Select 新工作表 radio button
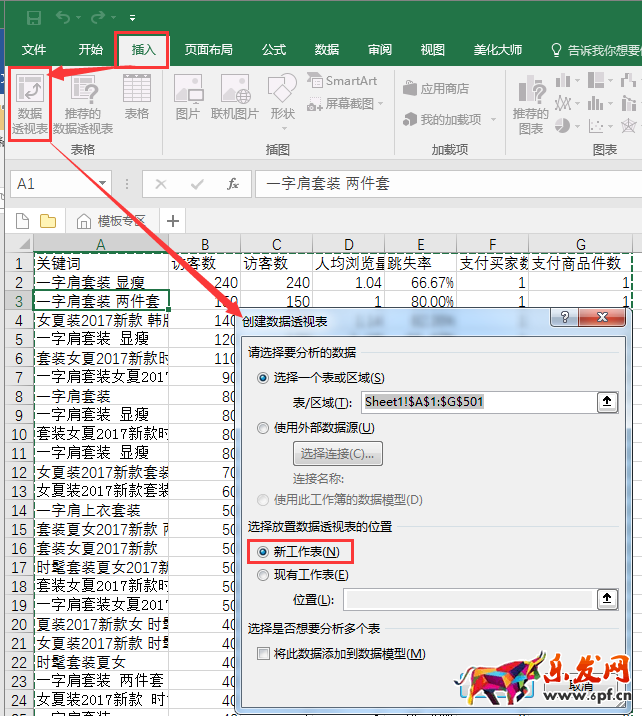 click(x=264, y=552)
